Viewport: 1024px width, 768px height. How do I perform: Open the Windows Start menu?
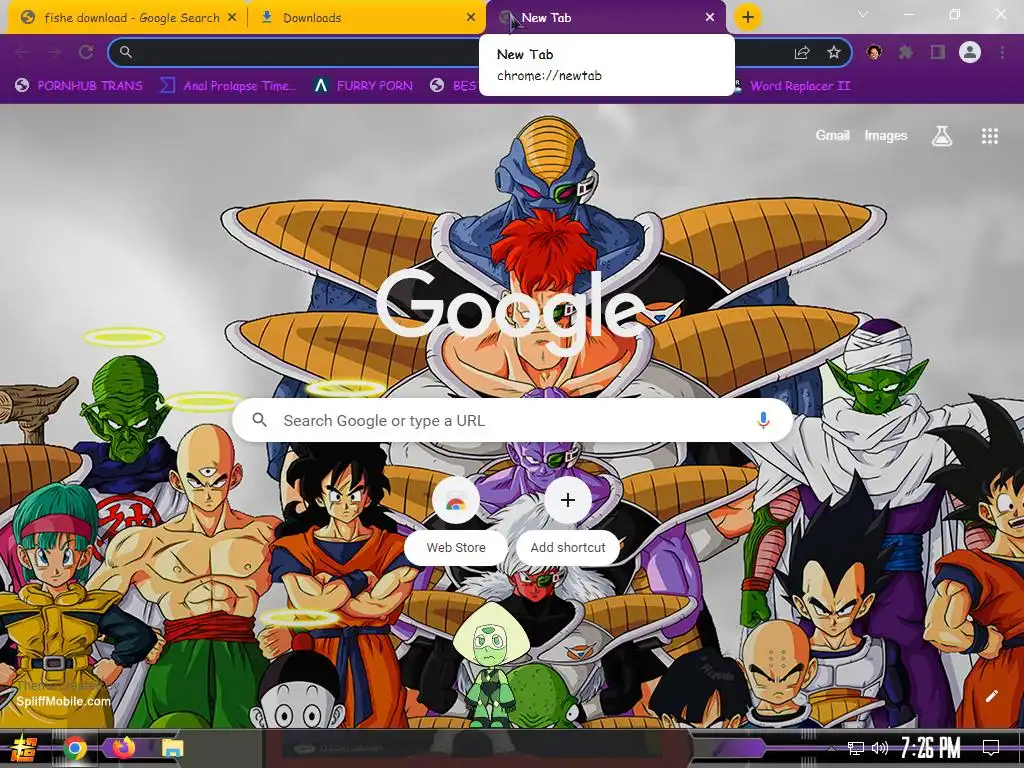(x=24, y=748)
